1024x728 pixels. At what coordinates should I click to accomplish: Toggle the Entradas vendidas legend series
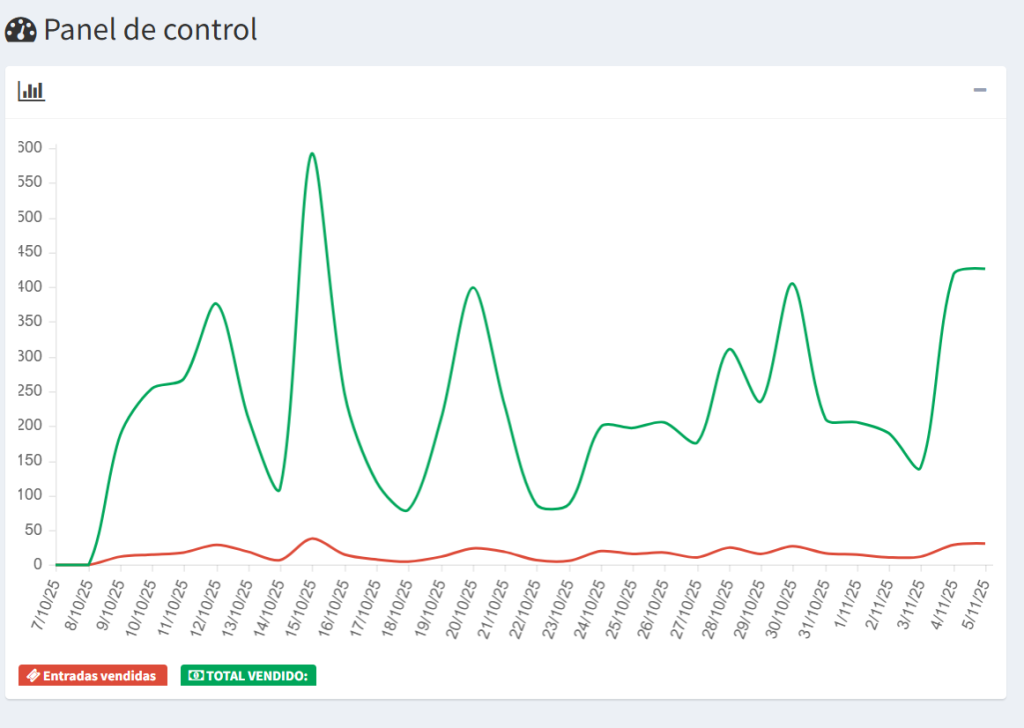coord(93,676)
